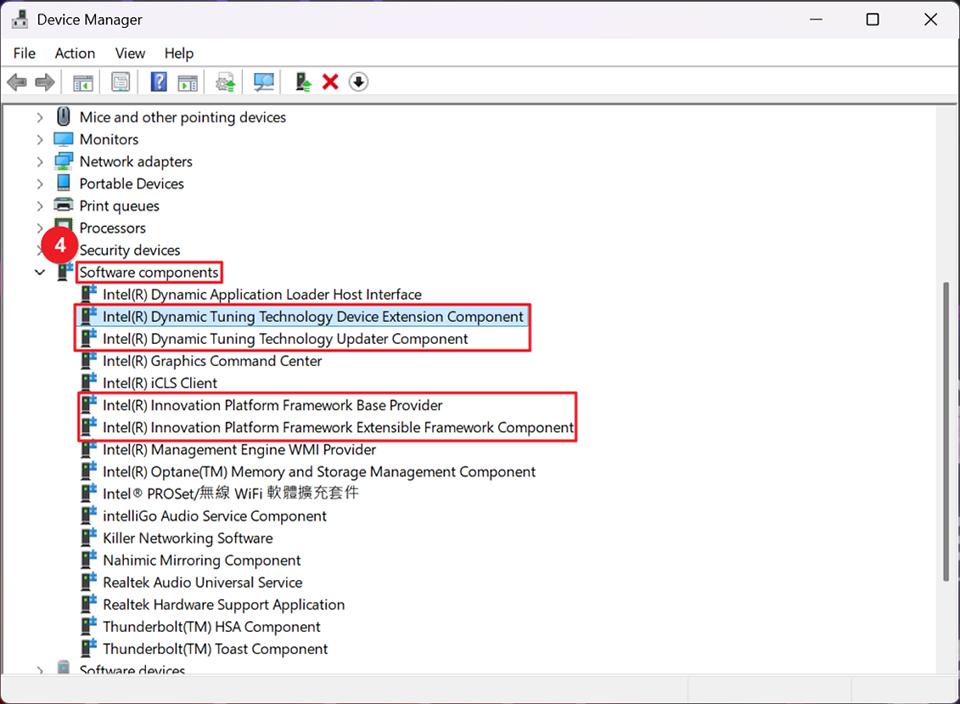Click the Back arrow toolbar icon
The image size is (960, 704).
coord(17,82)
